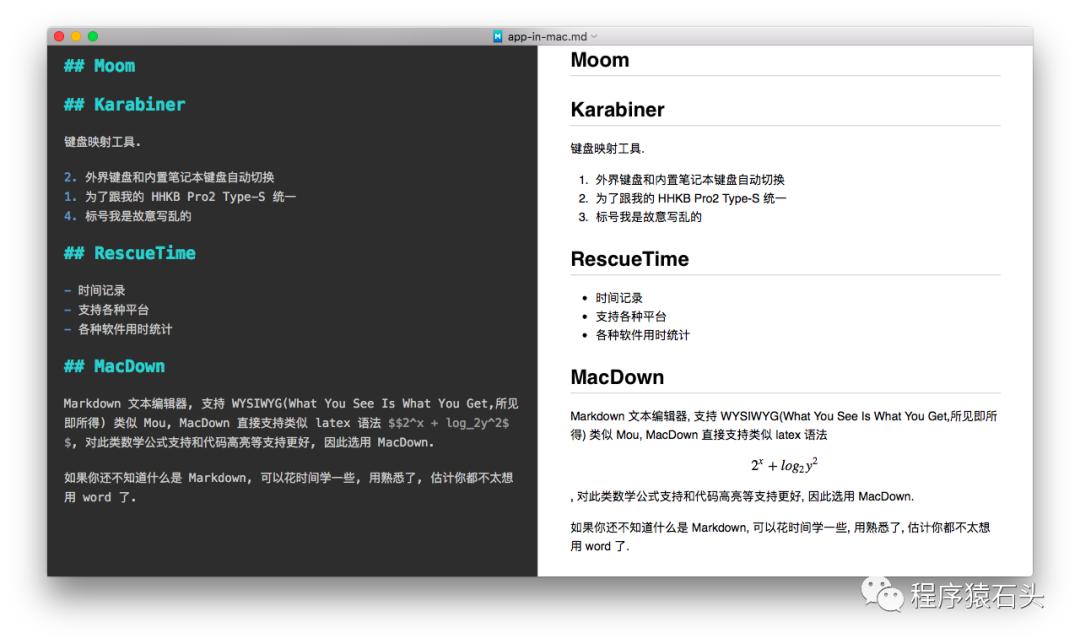The height and width of the screenshot is (644, 1080).
Task: Click editor line '- 支持各种平台'
Action: (106, 310)
